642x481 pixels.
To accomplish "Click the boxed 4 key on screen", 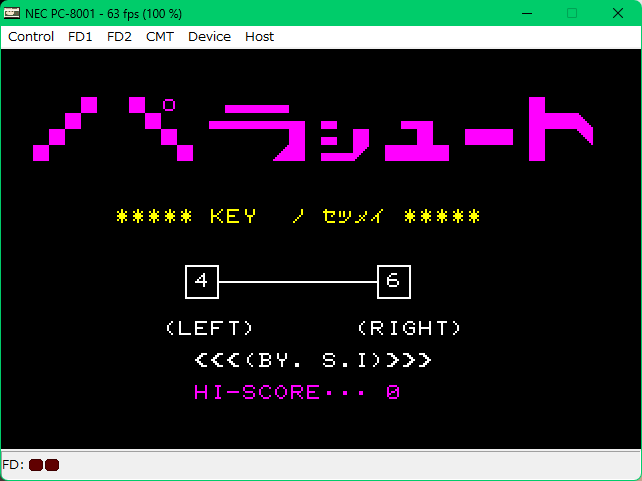I will coord(202,282).
